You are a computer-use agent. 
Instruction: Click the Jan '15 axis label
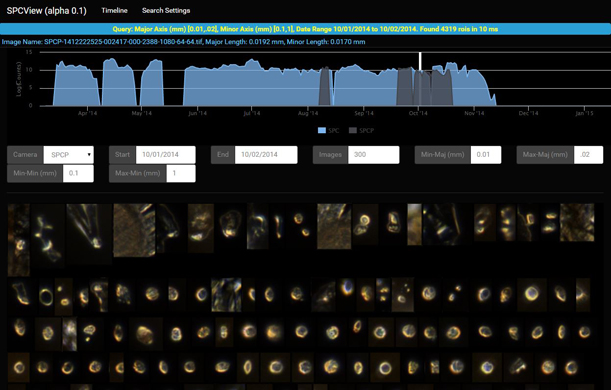point(584,113)
